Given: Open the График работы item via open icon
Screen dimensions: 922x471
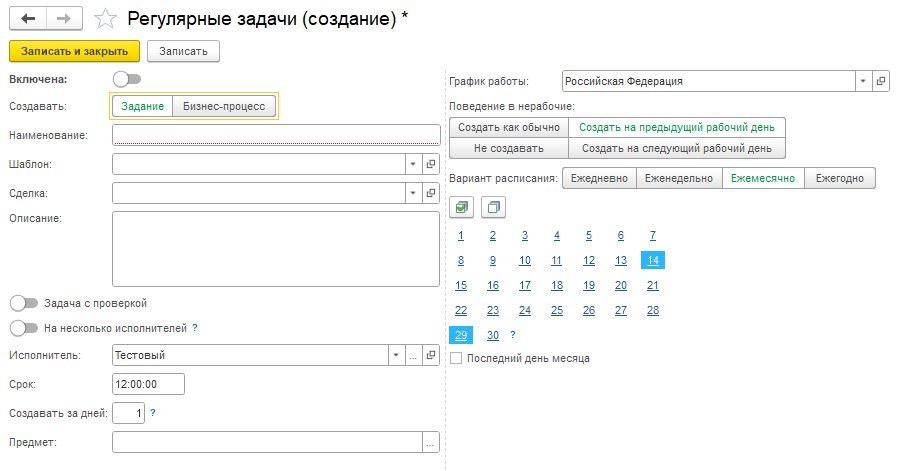Looking at the screenshot, I should pyautogui.click(x=880, y=81).
